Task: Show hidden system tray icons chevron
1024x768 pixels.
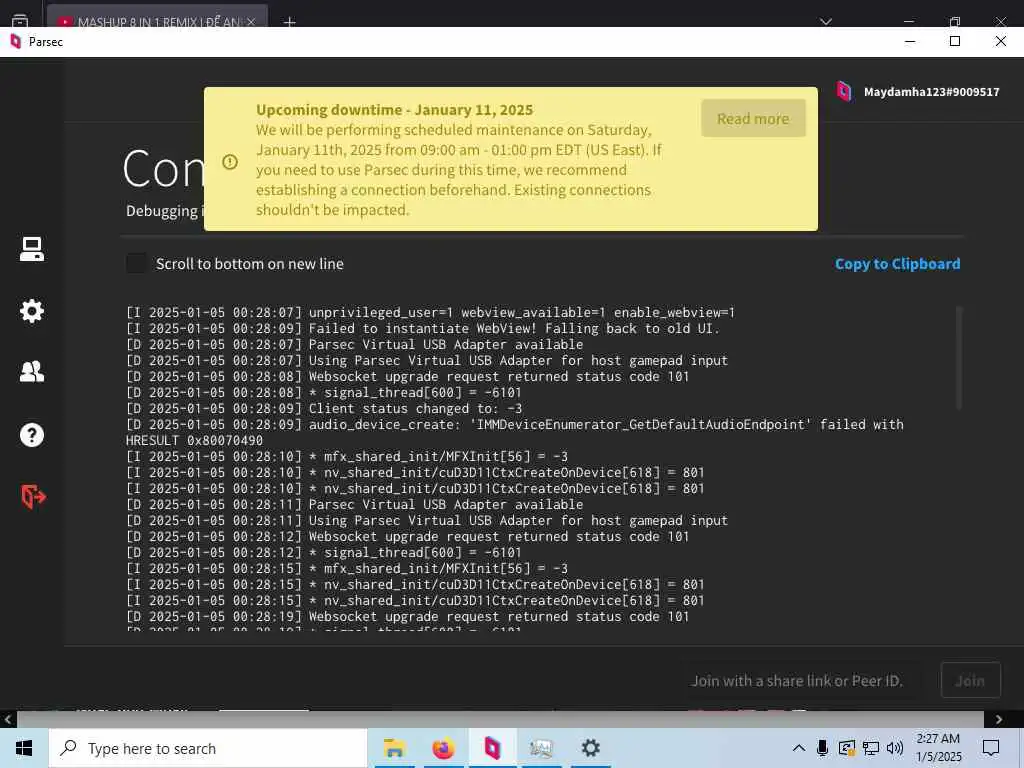Action: (799, 748)
